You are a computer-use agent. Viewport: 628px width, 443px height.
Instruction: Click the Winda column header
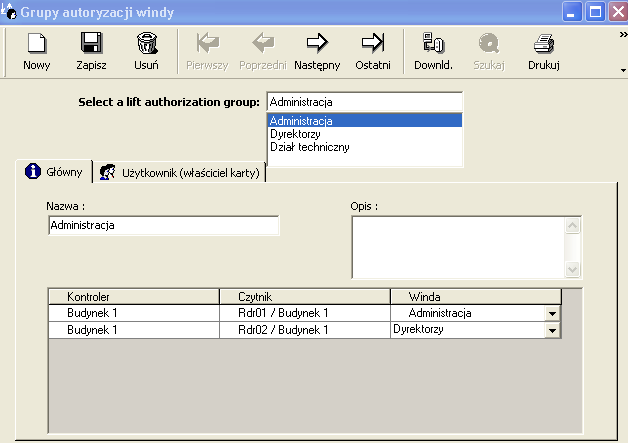pyautogui.click(x=476, y=297)
